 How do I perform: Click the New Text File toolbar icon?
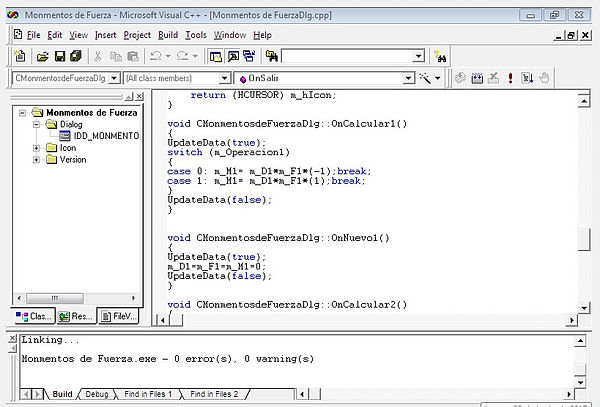(x=20, y=56)
